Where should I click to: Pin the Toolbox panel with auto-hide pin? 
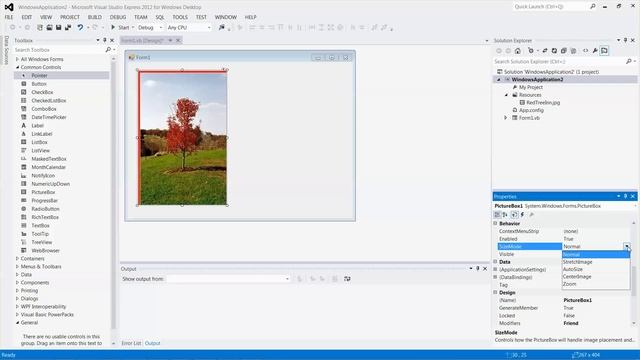tap(105, 40)
